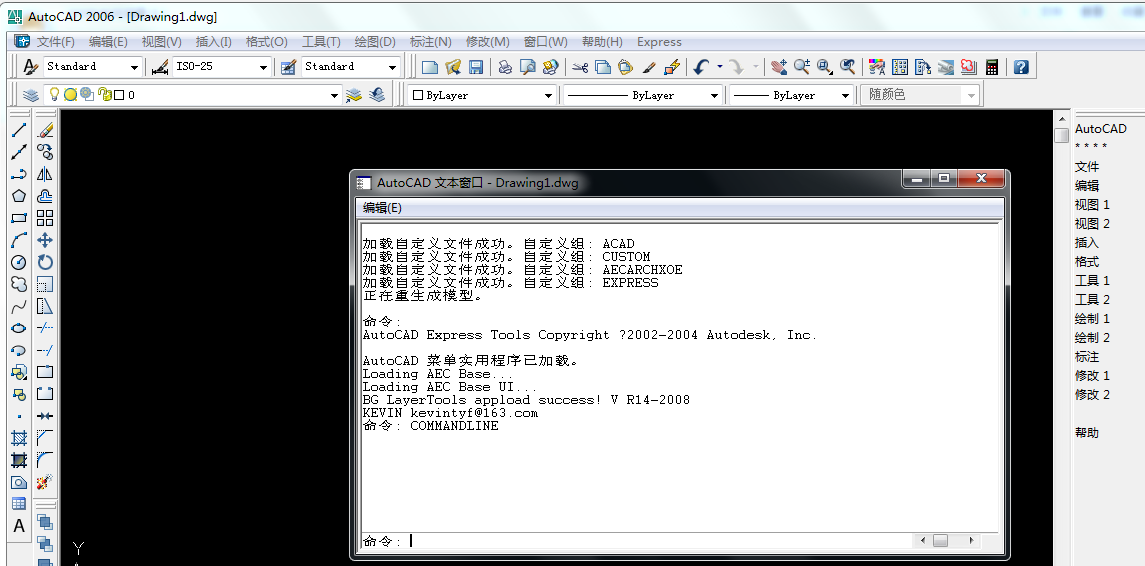Click the Layer Previous icon
Image resolution: width=1145 pixels, height=566 pixels.
tap(378, 95)
